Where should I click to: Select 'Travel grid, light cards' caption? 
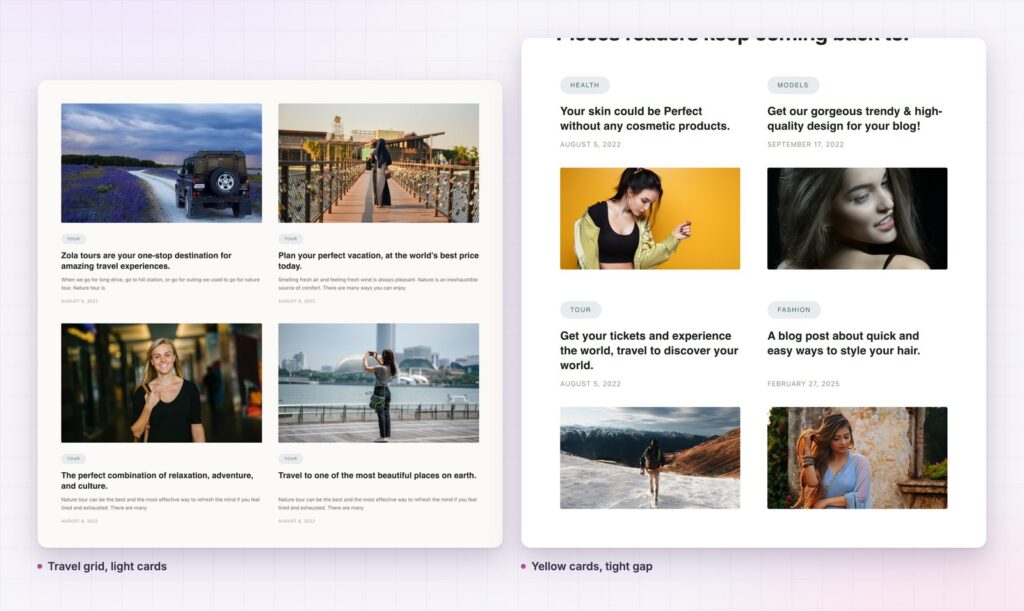(107, 566)
